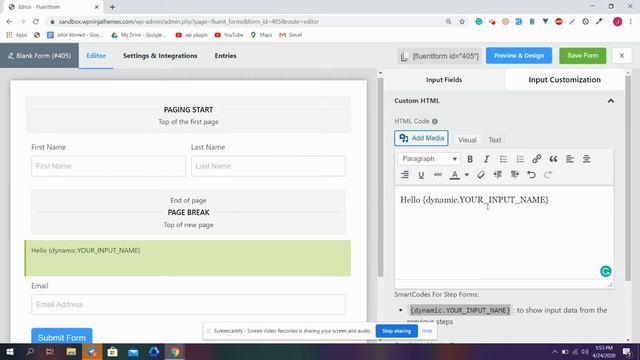Decrease indent in editor
640x360 pixels.
[498, 175]
